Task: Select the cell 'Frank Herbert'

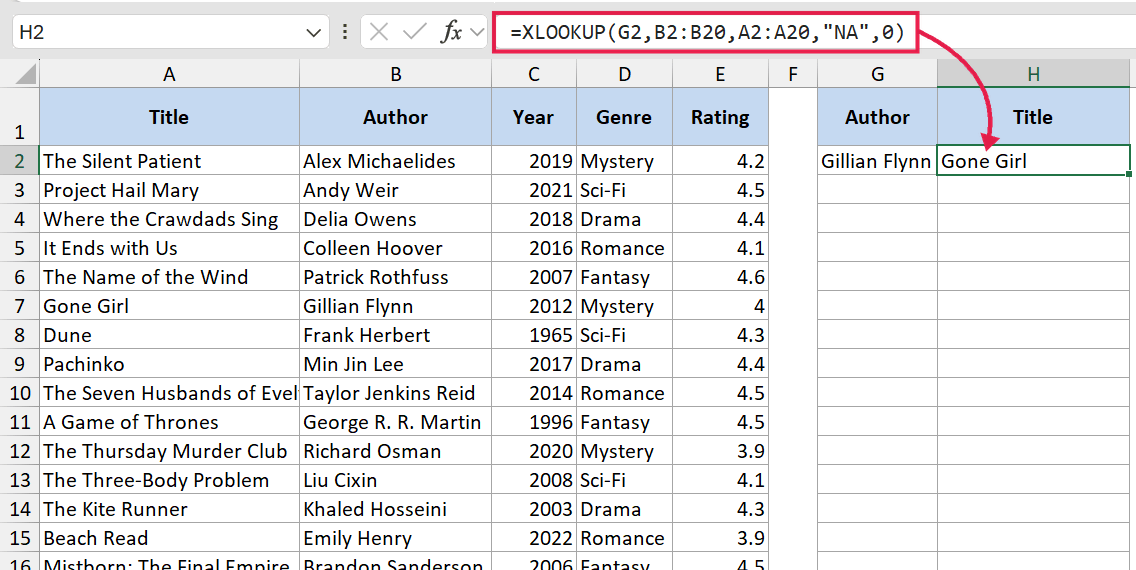Action: coord(396,335)
